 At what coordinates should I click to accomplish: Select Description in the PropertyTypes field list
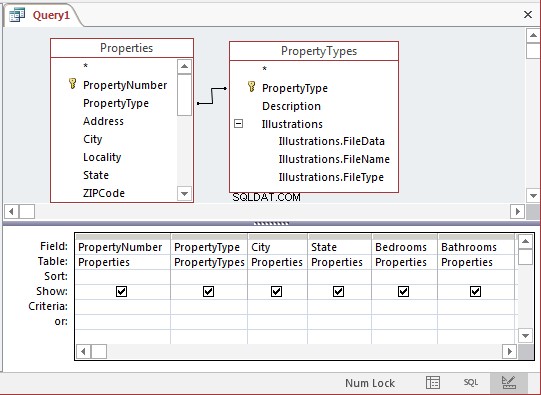(x=291, y=106)
